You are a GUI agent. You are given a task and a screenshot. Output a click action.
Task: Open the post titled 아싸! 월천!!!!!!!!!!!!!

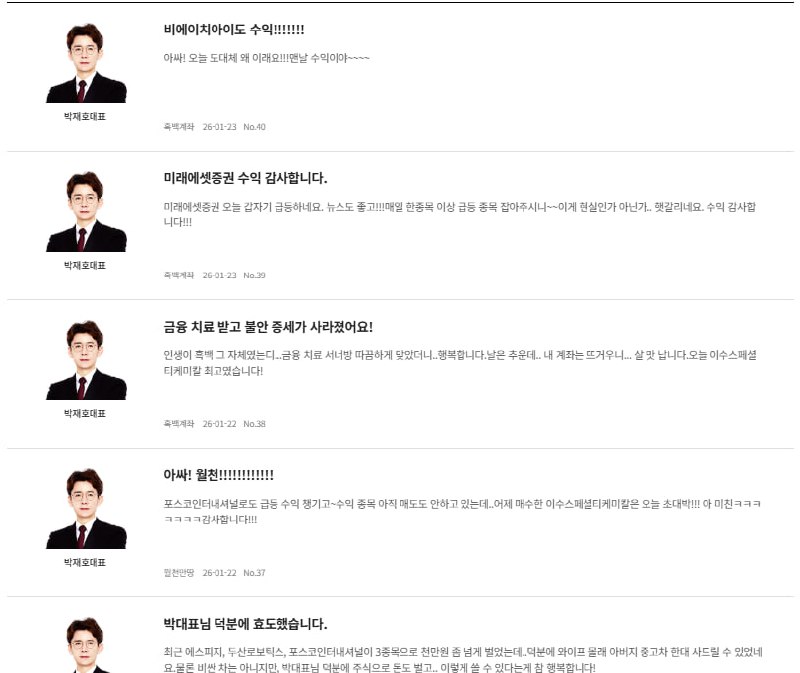click(x=218, y=475)
